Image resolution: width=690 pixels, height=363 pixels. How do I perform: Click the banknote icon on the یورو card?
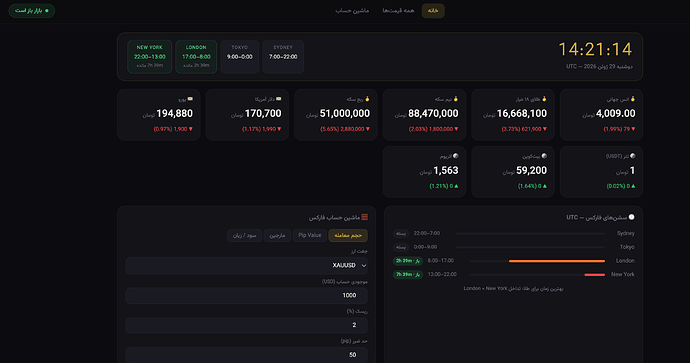coord(190,99)
